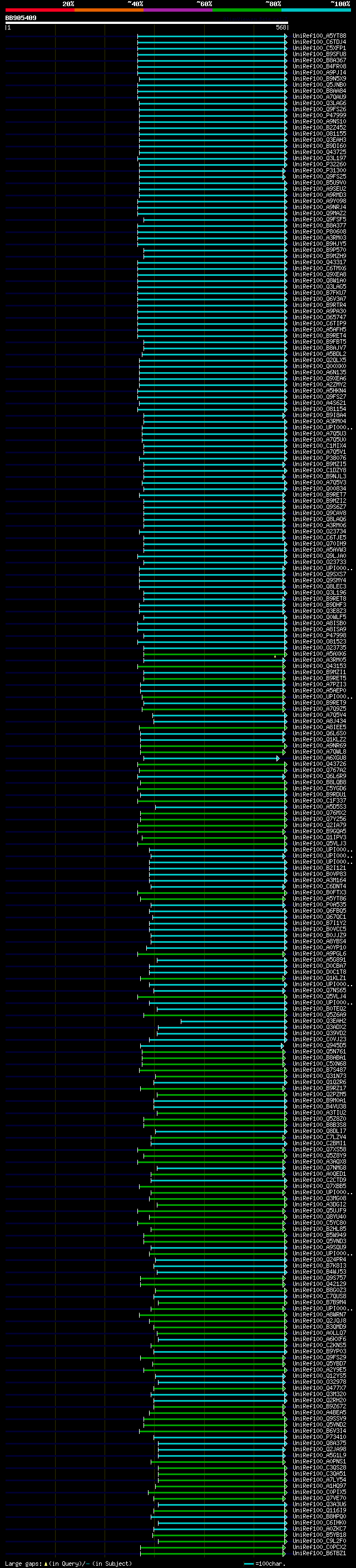Screen dimensions: 356x1568
Task: Click hit label UniRef100_Q0WLF5
Action: click(319, 617)
